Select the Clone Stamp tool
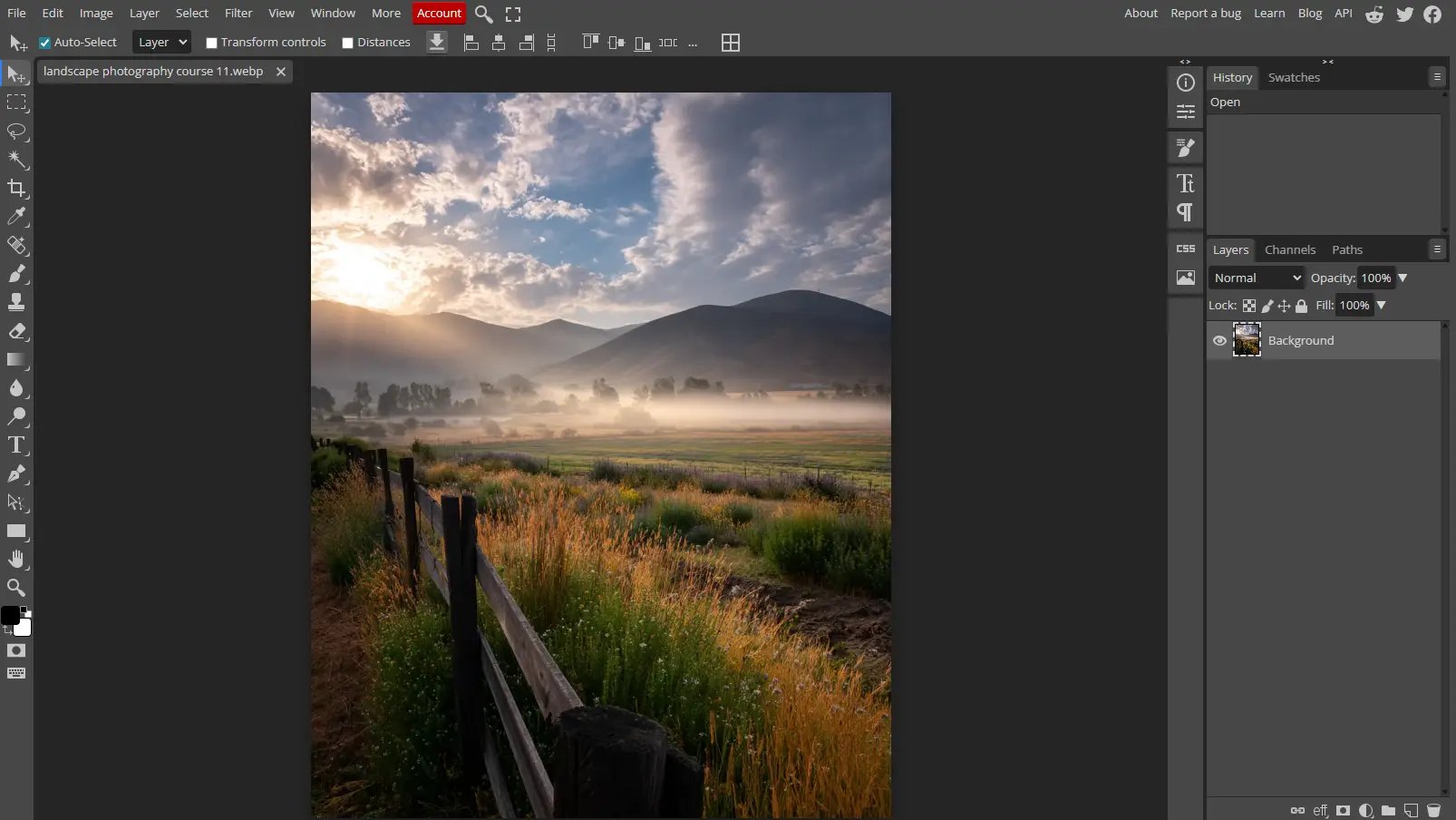Viewport: 1456px width, 820px height. pos(16,302)
